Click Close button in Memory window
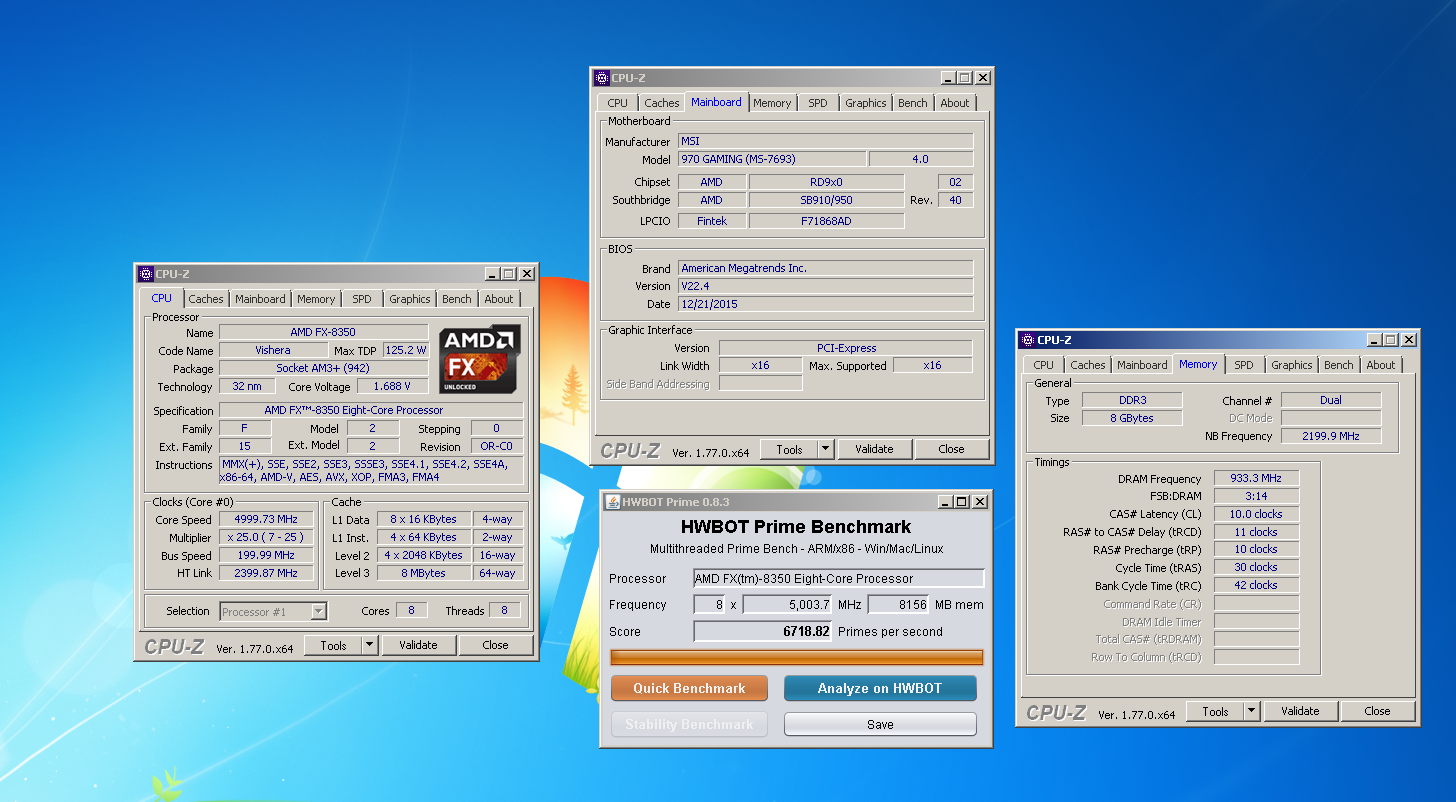The height and width of the screenshot is (802, 1456). 1378,711
